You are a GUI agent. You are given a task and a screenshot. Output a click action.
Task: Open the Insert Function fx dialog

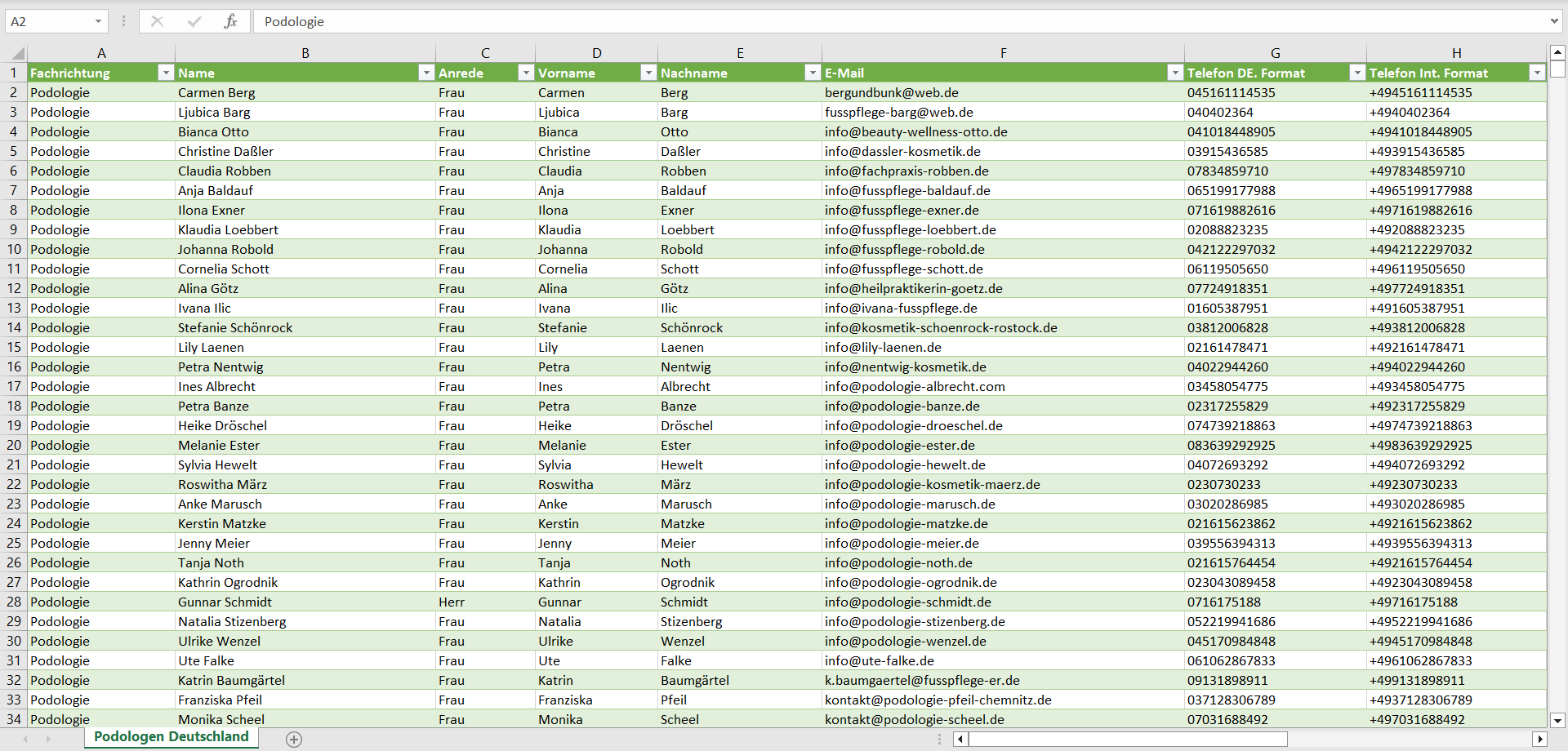[x=230, y=21]
